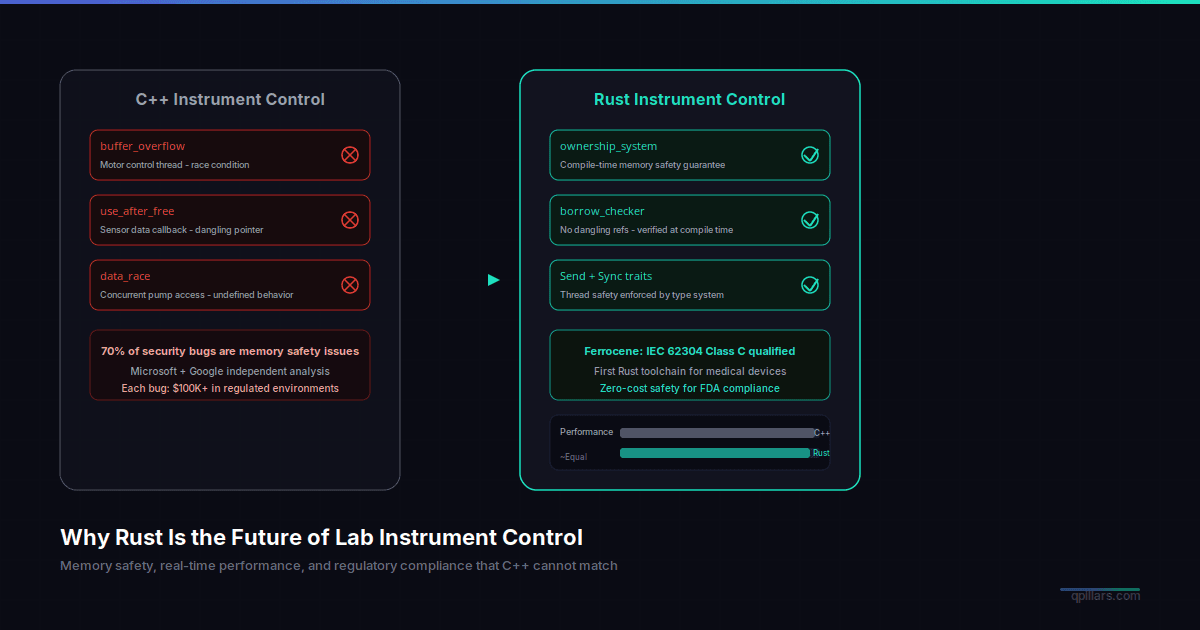Toggle the ownership_system safety entry
The image size is (1200, 630).
coord(690,155)
